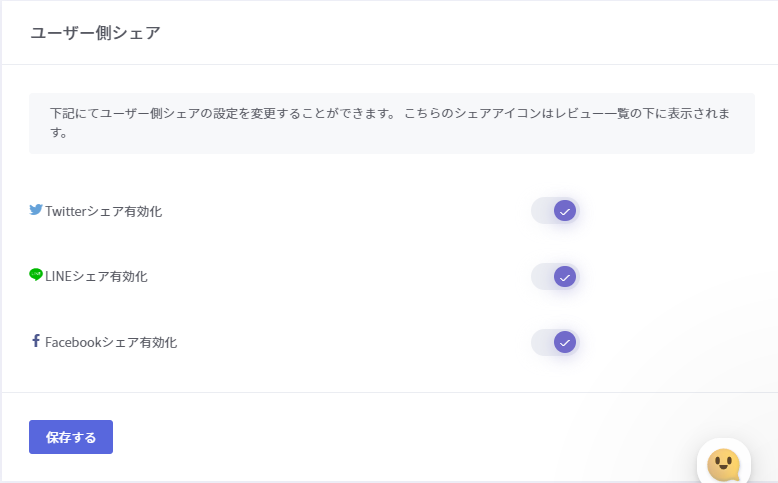
Task: Click the checkmark knob on Twitter switch
Action: 565,211
